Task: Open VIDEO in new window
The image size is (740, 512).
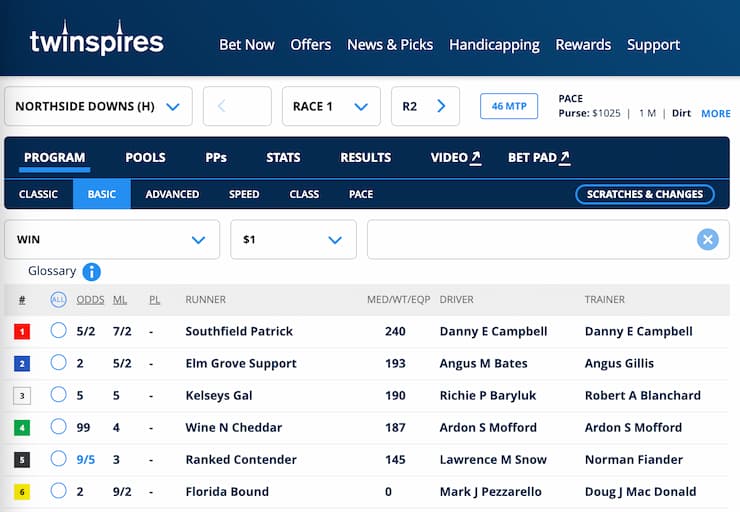Action: 456,158
